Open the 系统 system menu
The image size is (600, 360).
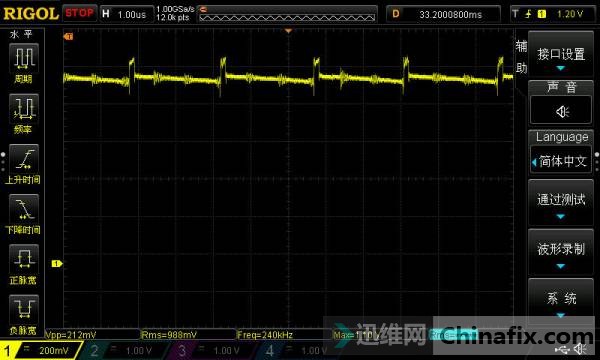pos(561,300)
